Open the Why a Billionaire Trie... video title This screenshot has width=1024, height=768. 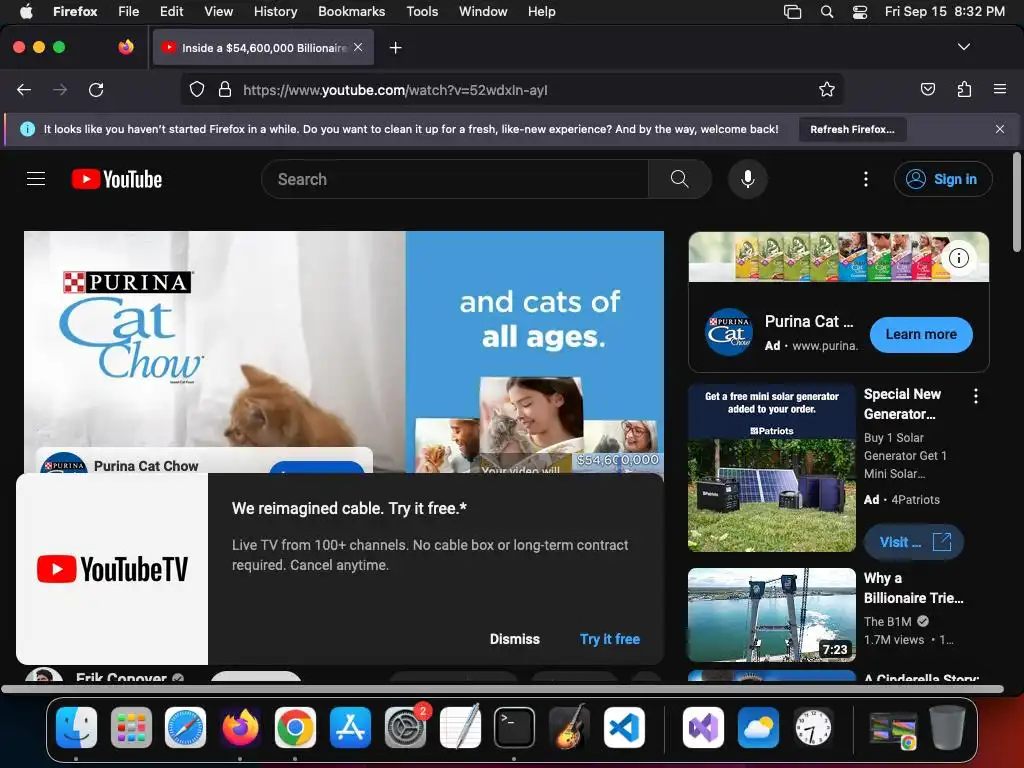[913, 588]
